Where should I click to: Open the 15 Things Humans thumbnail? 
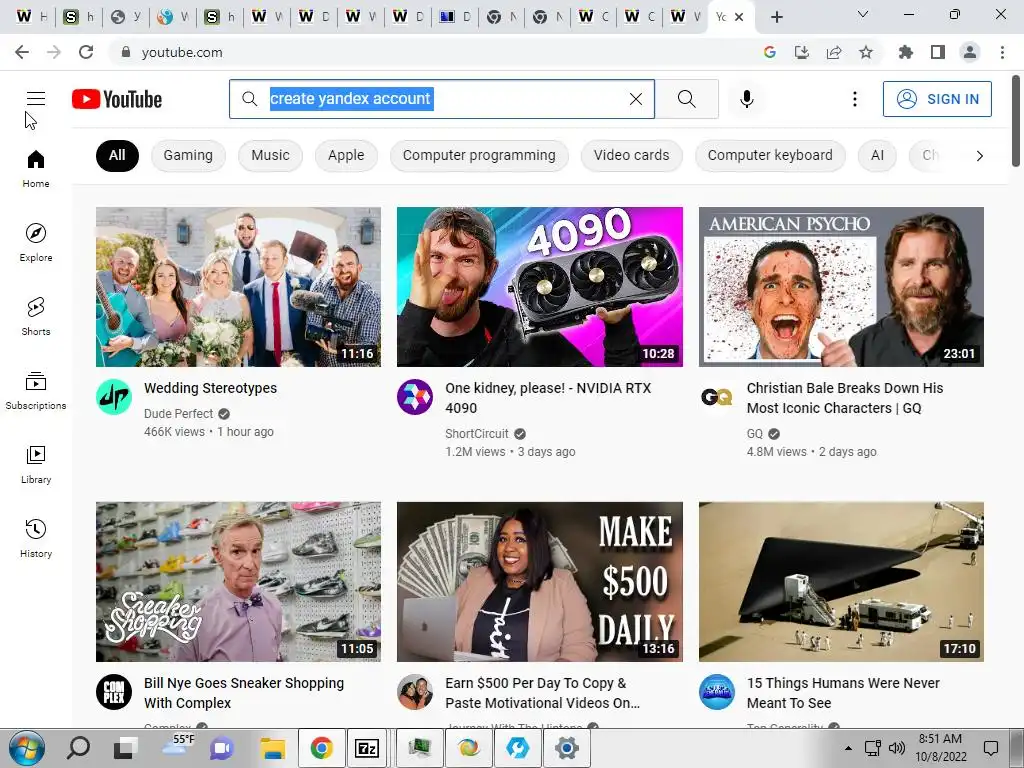(x=841, y=582)
